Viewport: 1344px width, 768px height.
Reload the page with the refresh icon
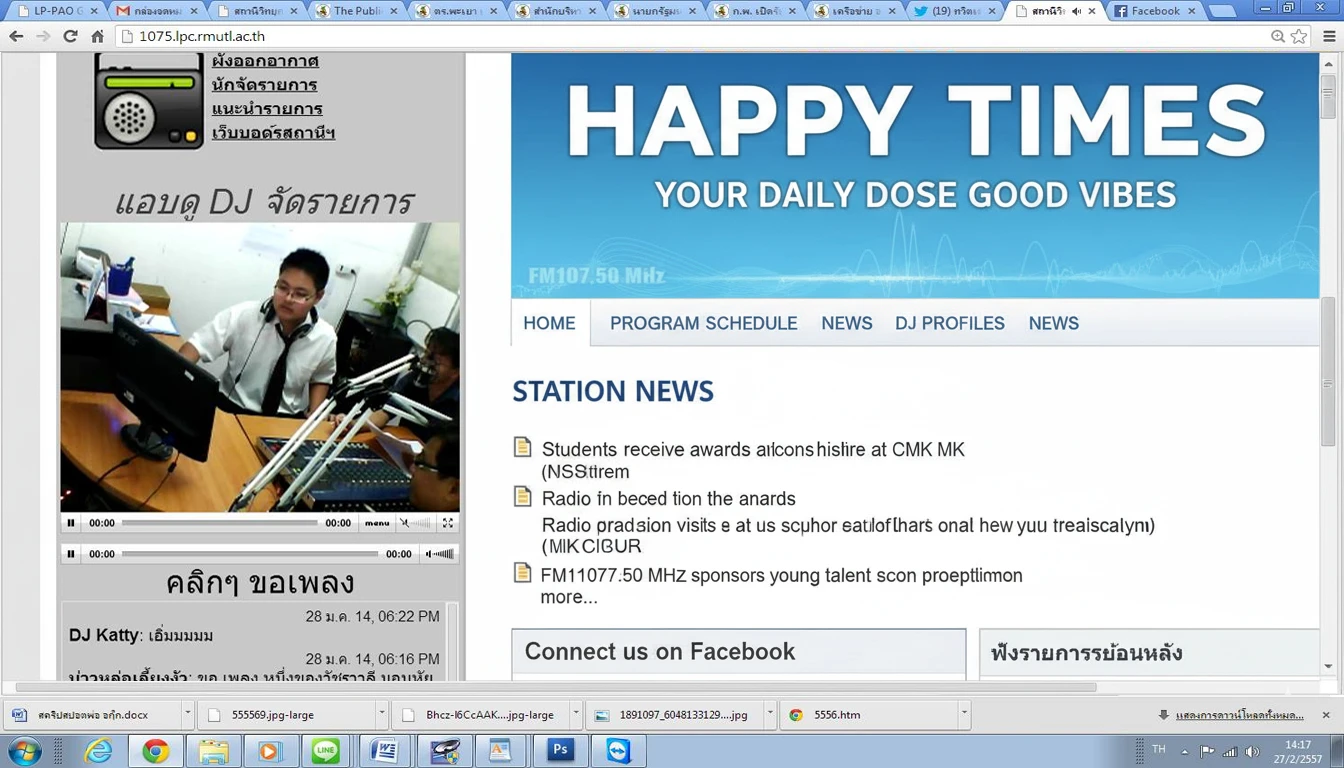70,36
